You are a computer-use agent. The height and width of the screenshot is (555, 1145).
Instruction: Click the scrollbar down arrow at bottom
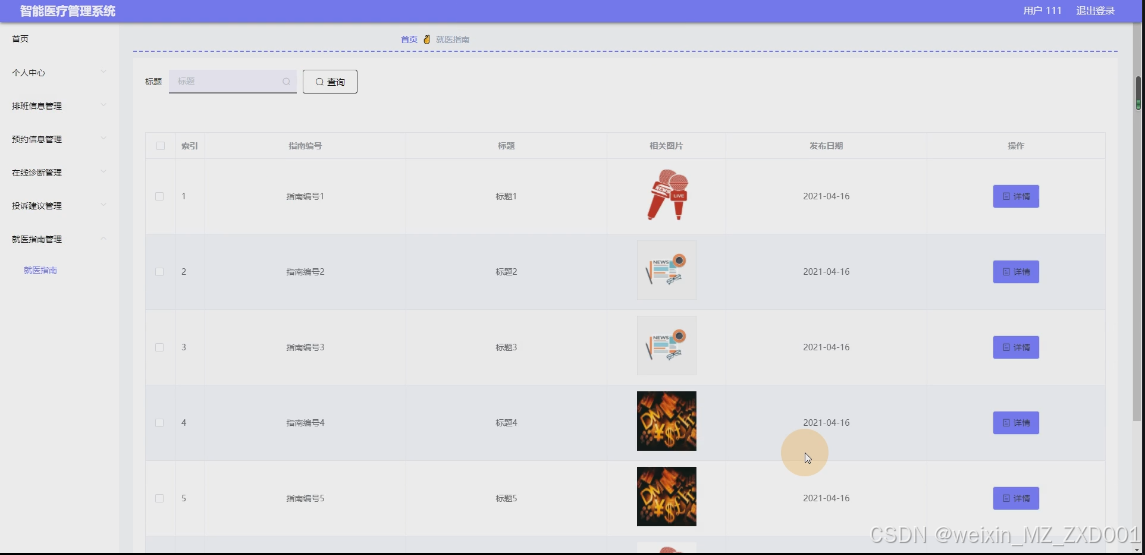pos(1138,548)
